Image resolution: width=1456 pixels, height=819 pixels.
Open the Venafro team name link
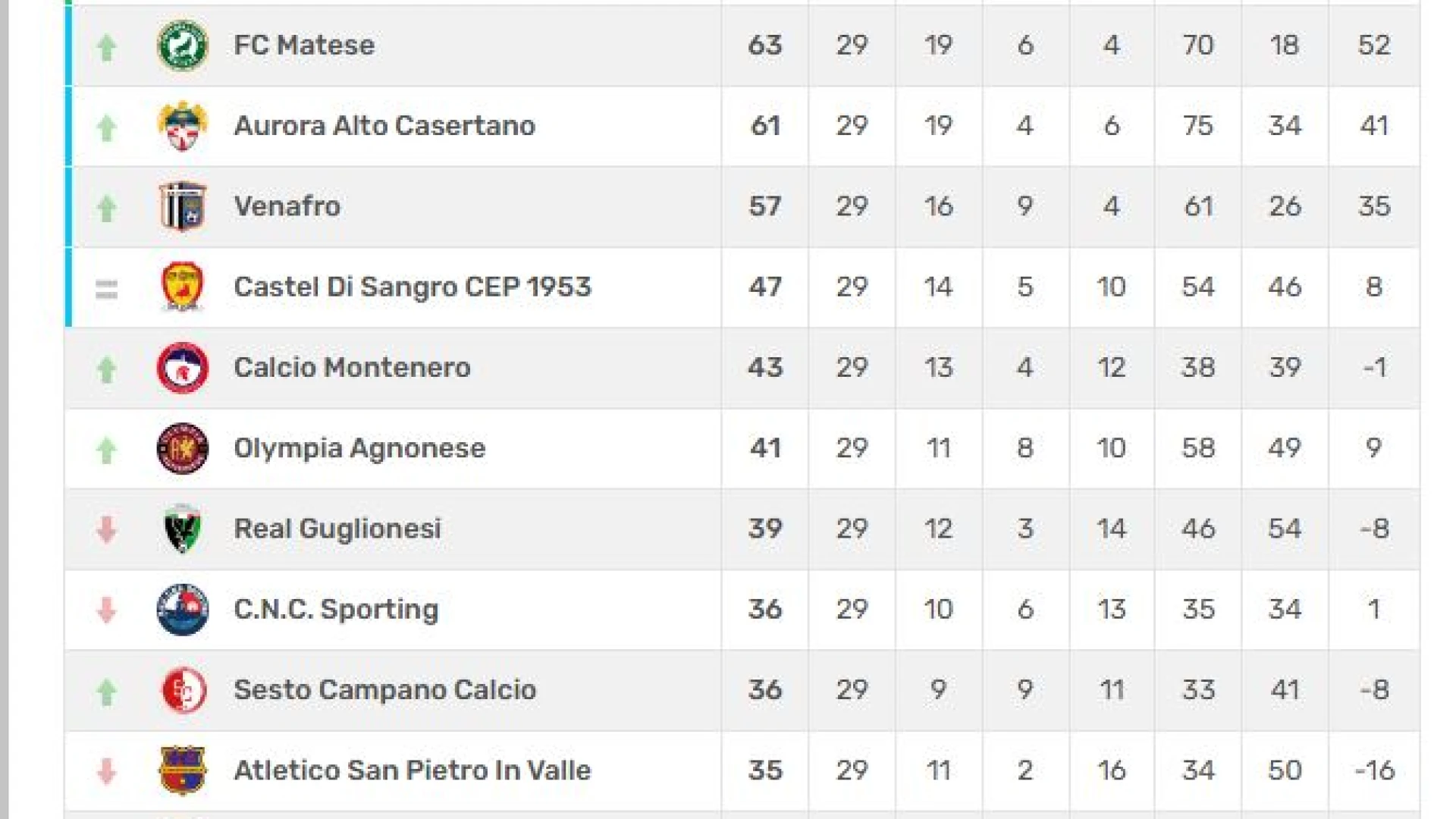287,206
